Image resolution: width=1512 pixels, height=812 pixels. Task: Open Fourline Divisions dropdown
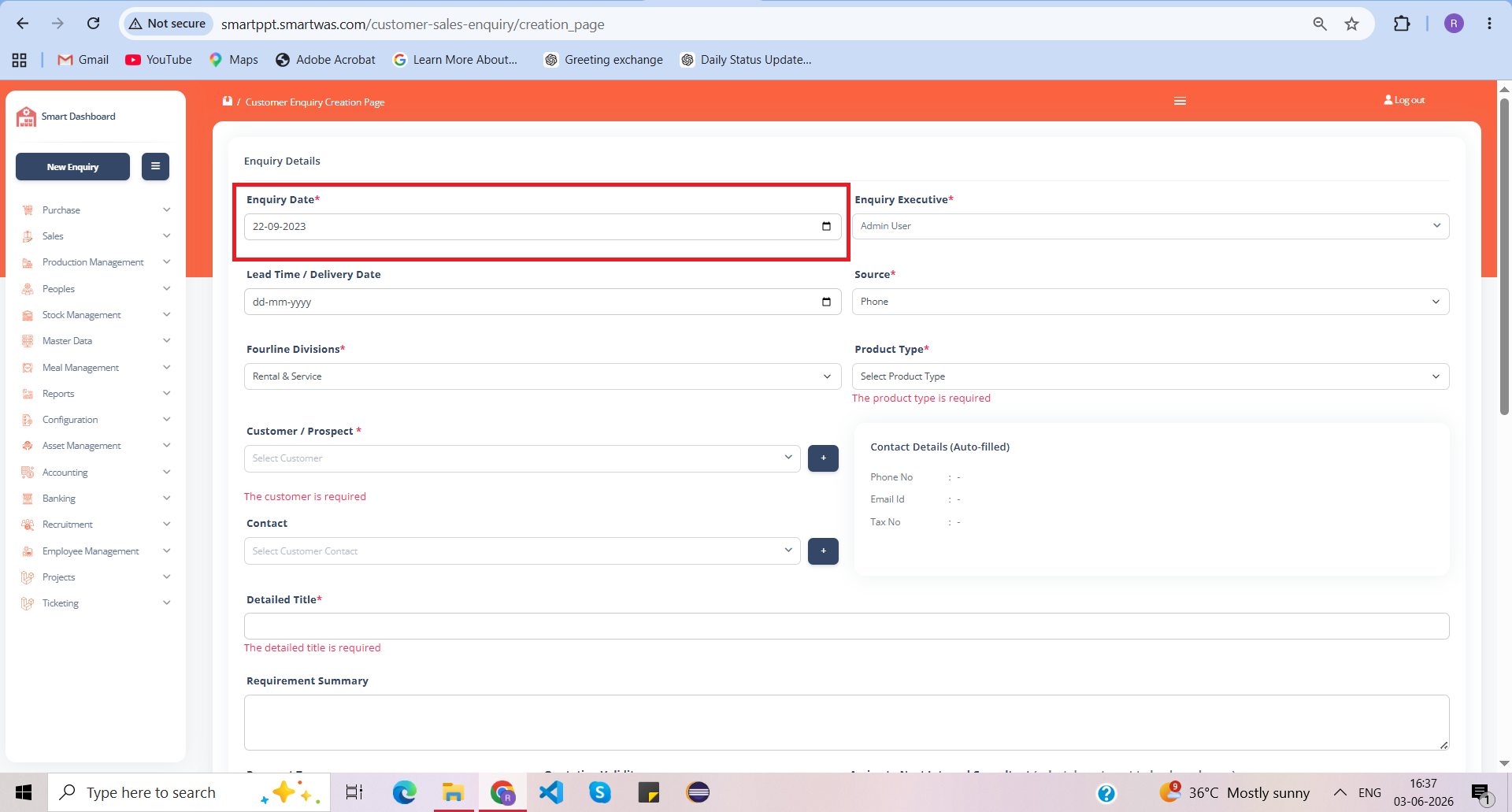[543, 376]
